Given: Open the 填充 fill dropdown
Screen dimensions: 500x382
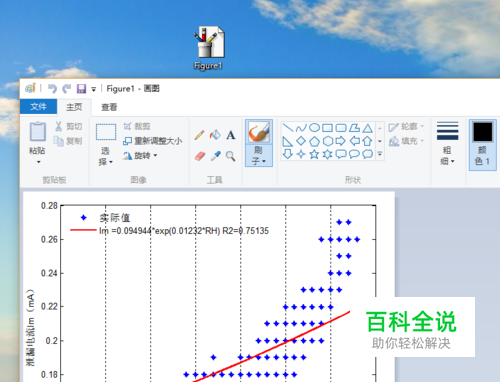Looking at the screenshot, I should click(406, 141).
